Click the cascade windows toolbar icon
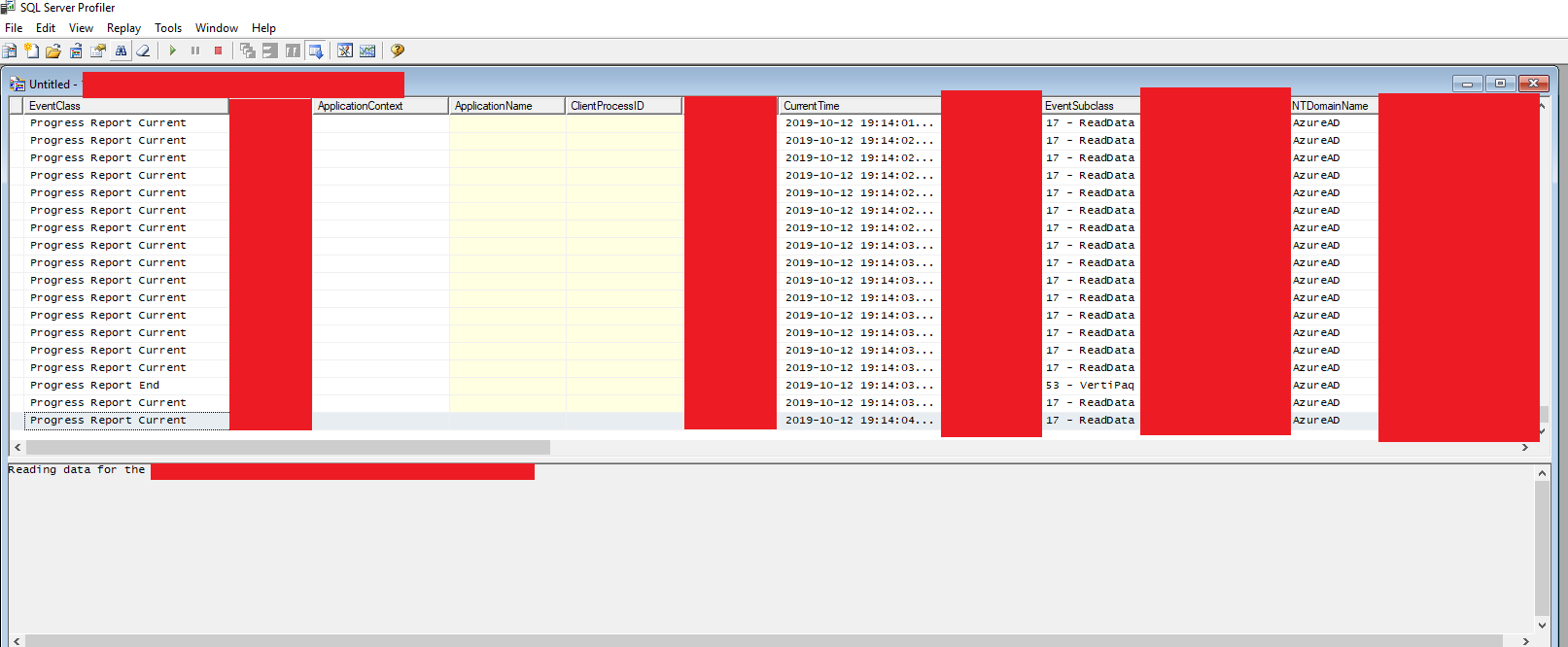The image size is (1568, 647). coord(248,51)
